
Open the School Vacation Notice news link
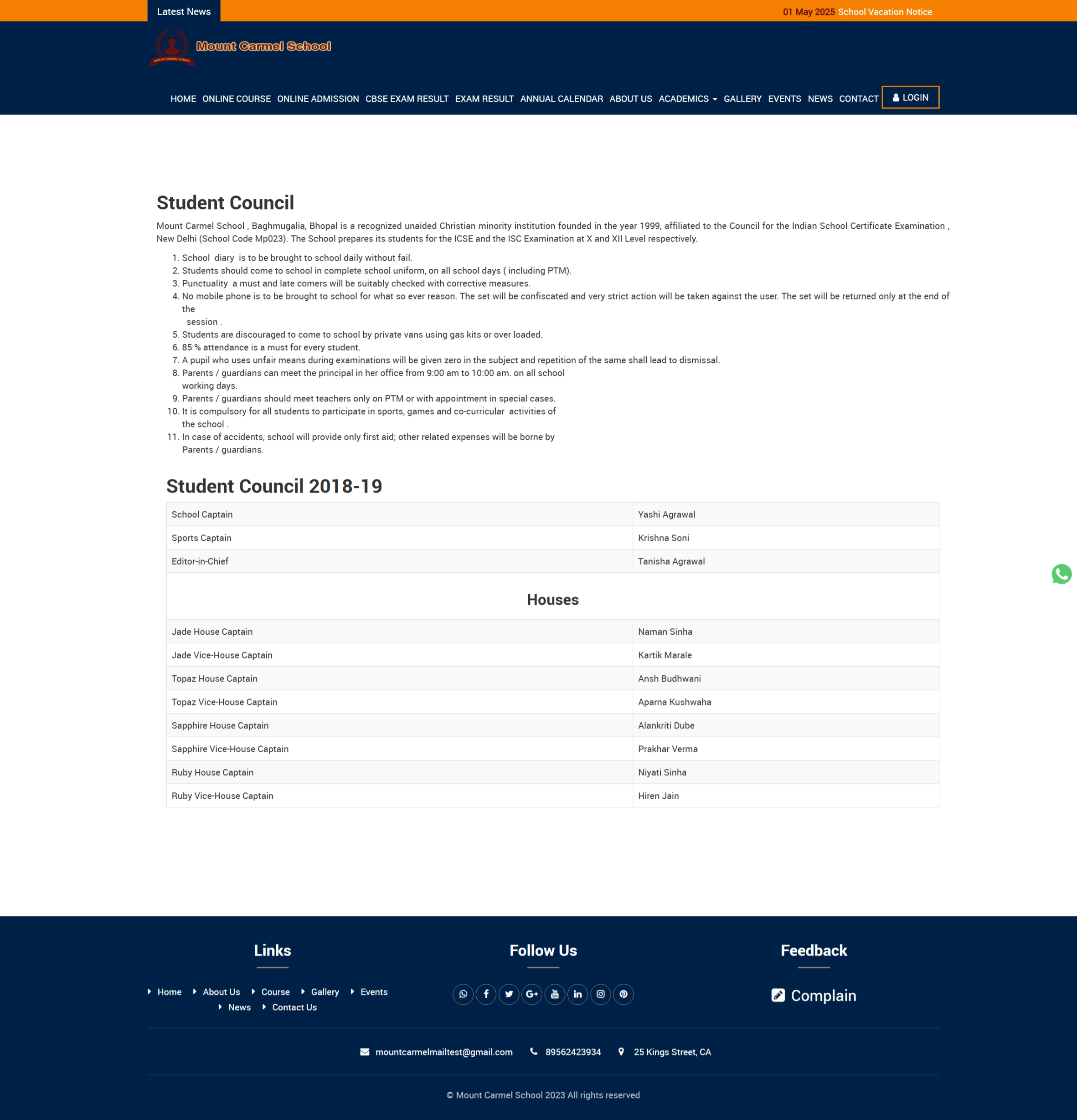point(884,12)
